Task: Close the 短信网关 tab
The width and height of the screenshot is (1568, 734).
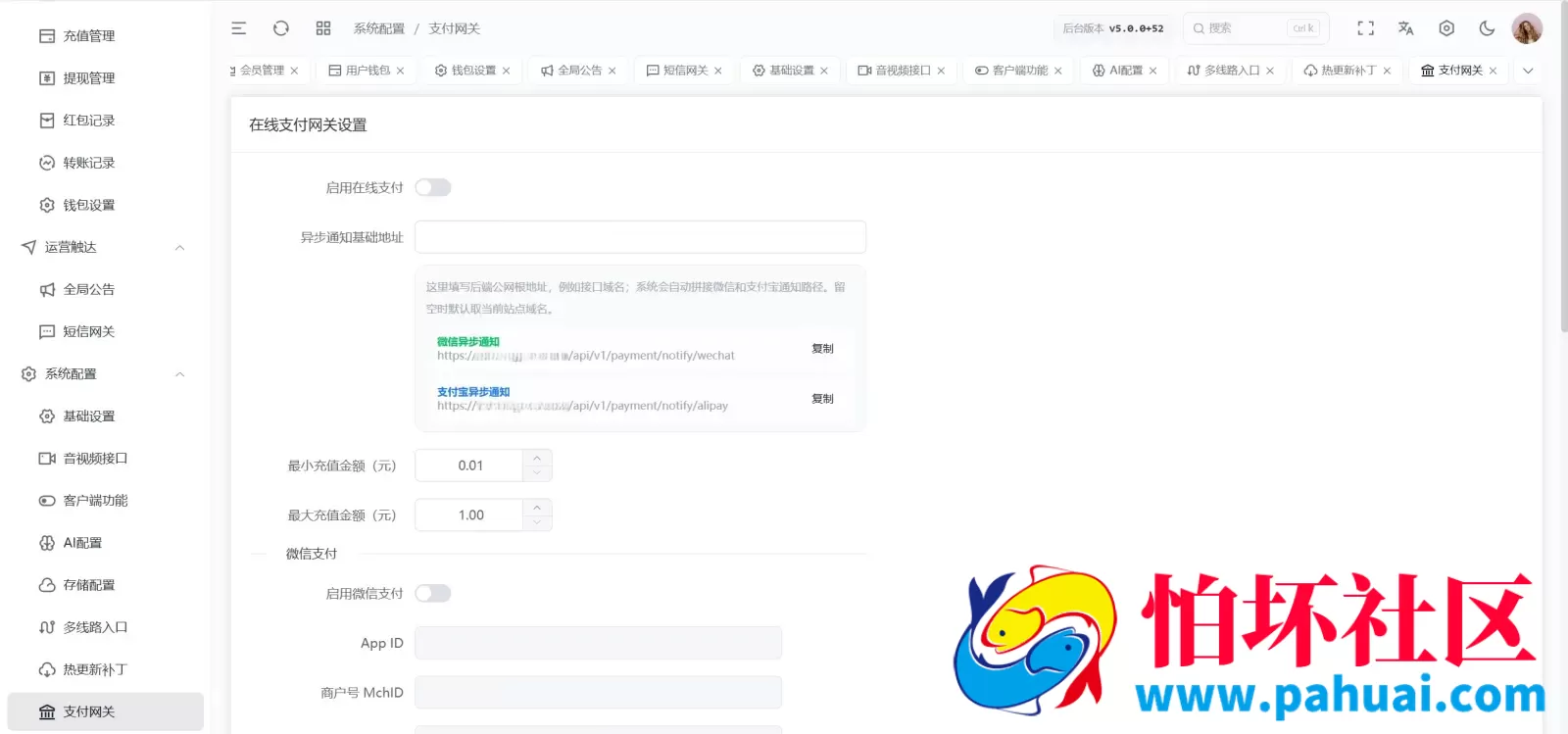Action: [717, 71]
